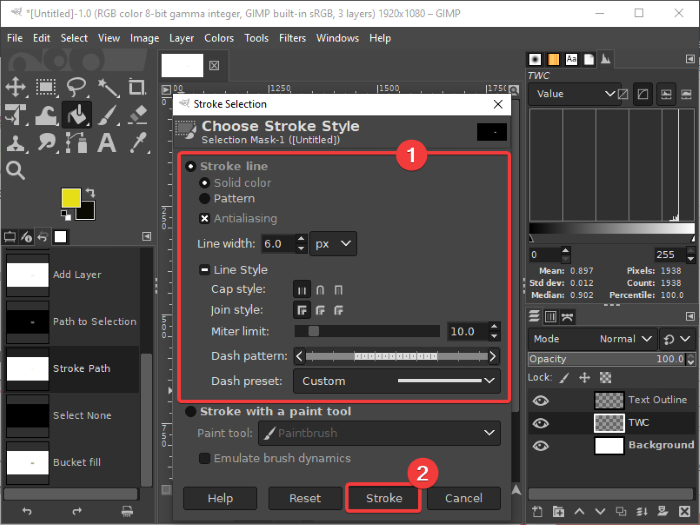This screenshot has height=525, width=700.
Task: Create a new layer group
Action: 558,511
